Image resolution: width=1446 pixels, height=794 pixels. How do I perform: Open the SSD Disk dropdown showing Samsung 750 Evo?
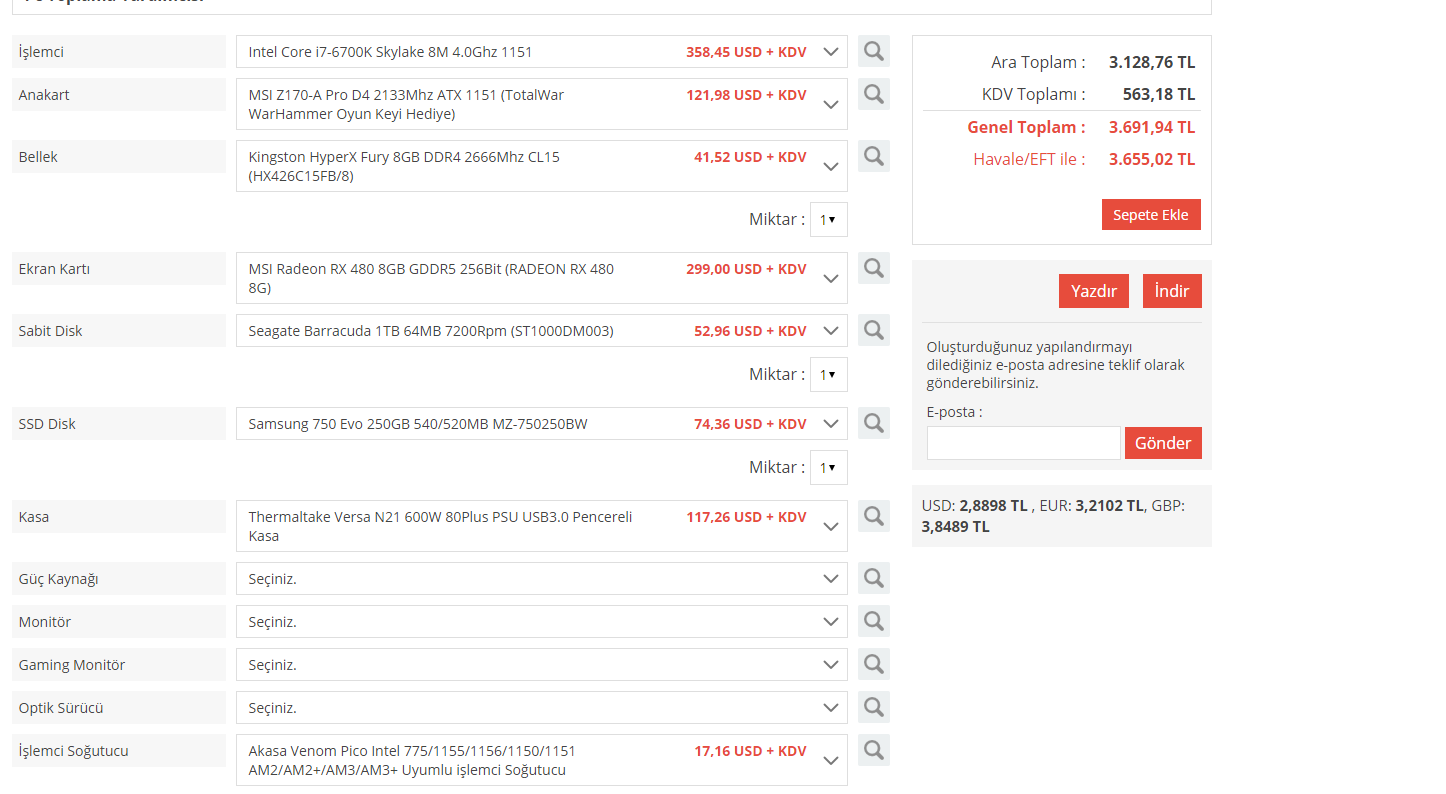click(542, 424)
